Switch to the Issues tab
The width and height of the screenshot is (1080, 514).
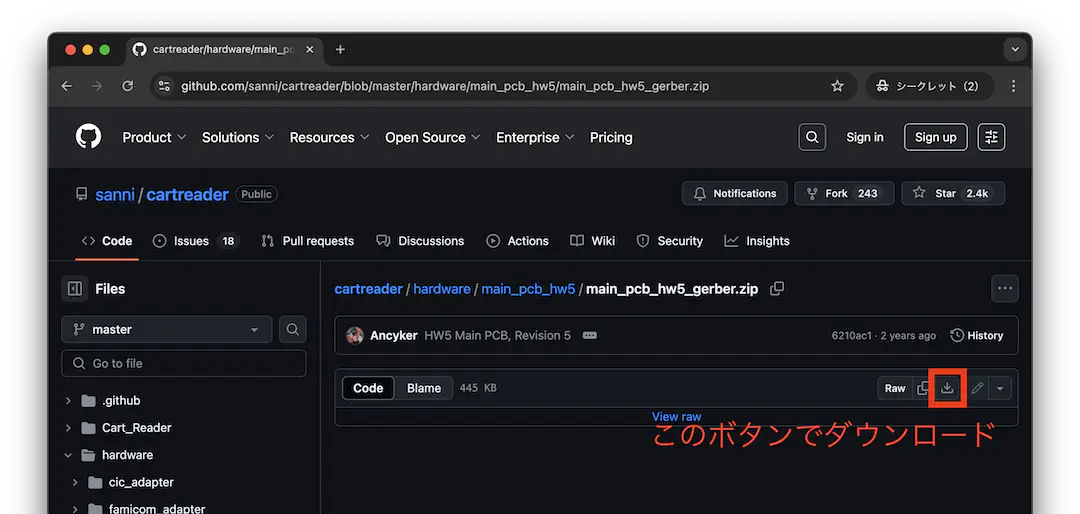click(x=196, y=241)
